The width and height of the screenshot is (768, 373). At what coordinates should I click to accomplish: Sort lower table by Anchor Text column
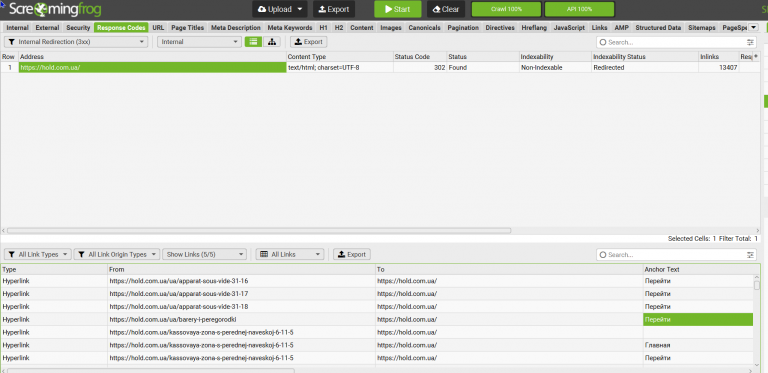(697, 270)
